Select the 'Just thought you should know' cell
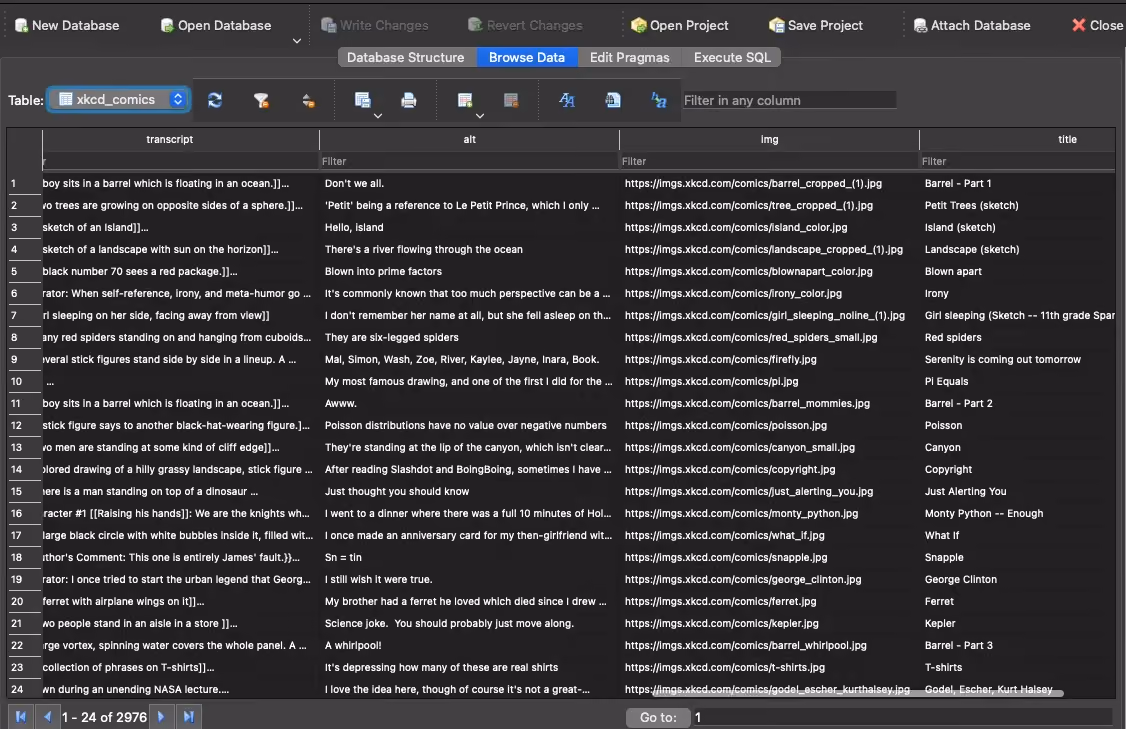The height and width of the screenshot is (729, 1126). click(x=470, y=491)
